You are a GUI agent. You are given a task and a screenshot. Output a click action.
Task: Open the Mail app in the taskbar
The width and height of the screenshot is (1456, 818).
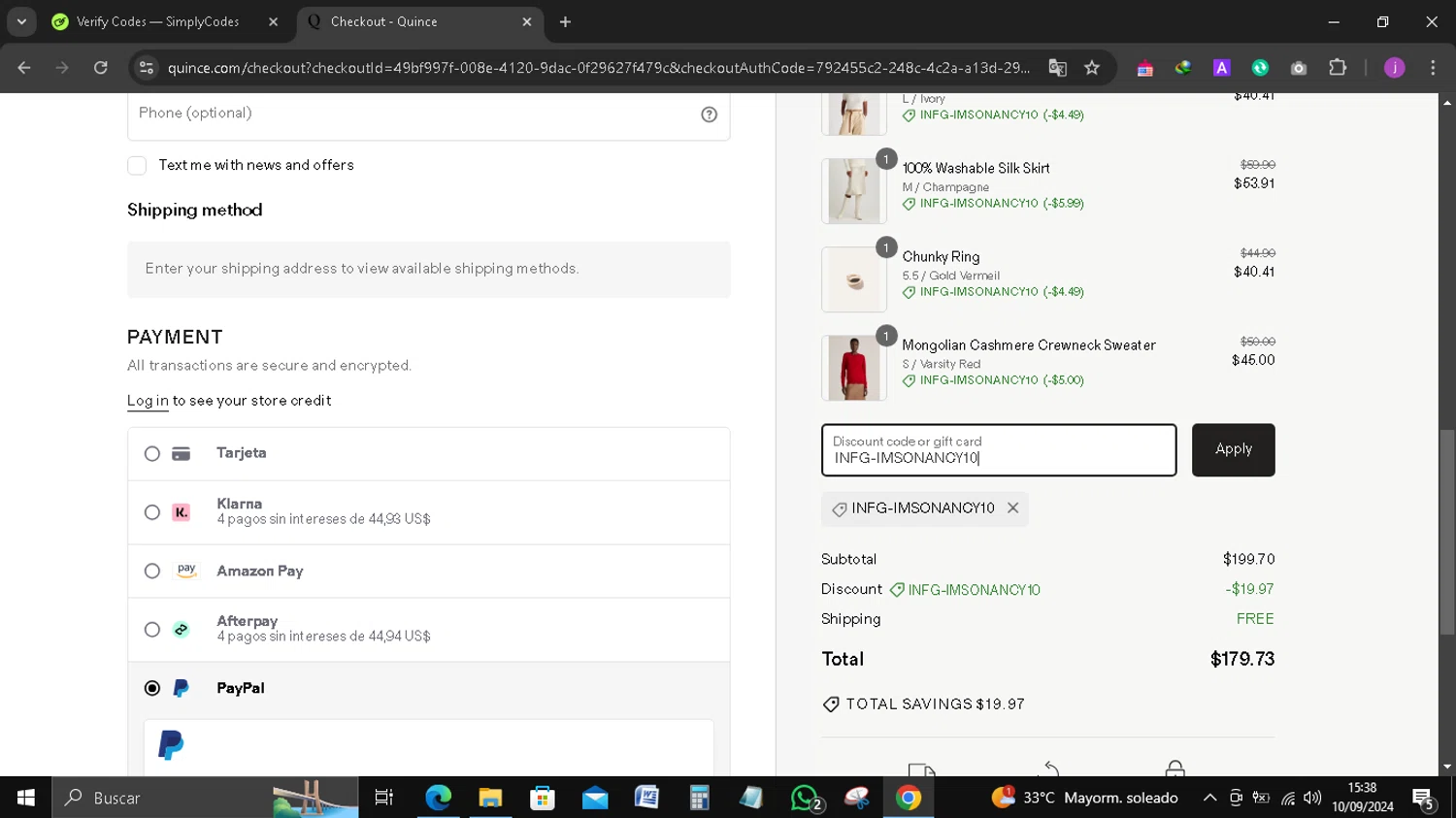coord(595,798)
